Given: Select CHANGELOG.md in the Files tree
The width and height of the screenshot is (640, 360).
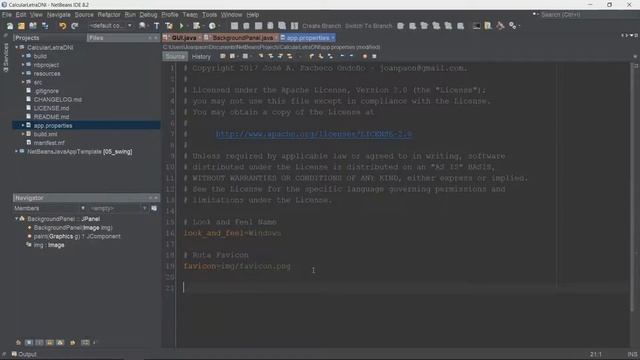Looking at the screenshot, I should 58,100.
